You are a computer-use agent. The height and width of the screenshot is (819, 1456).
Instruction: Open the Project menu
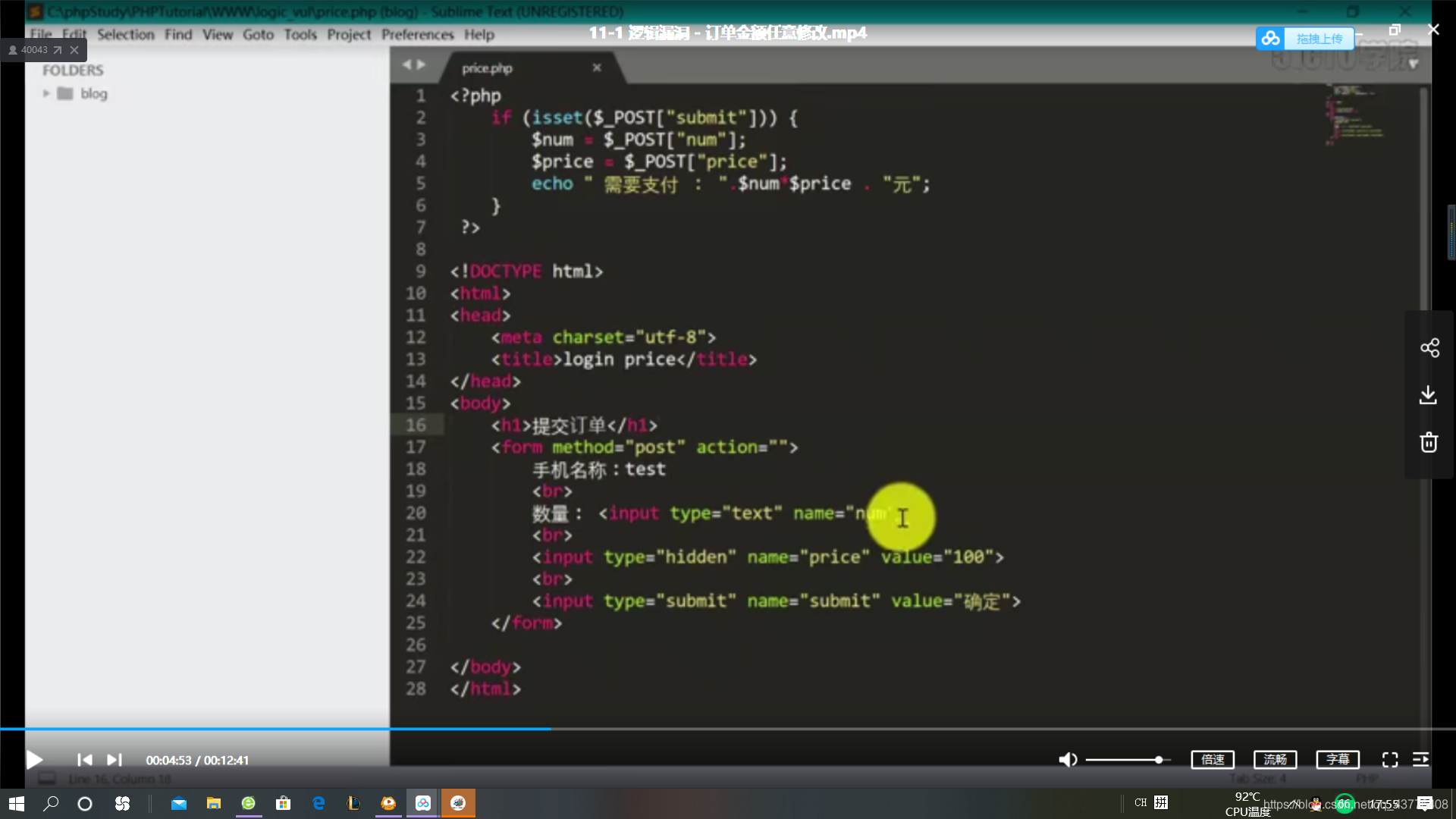(x=349, y=34)
